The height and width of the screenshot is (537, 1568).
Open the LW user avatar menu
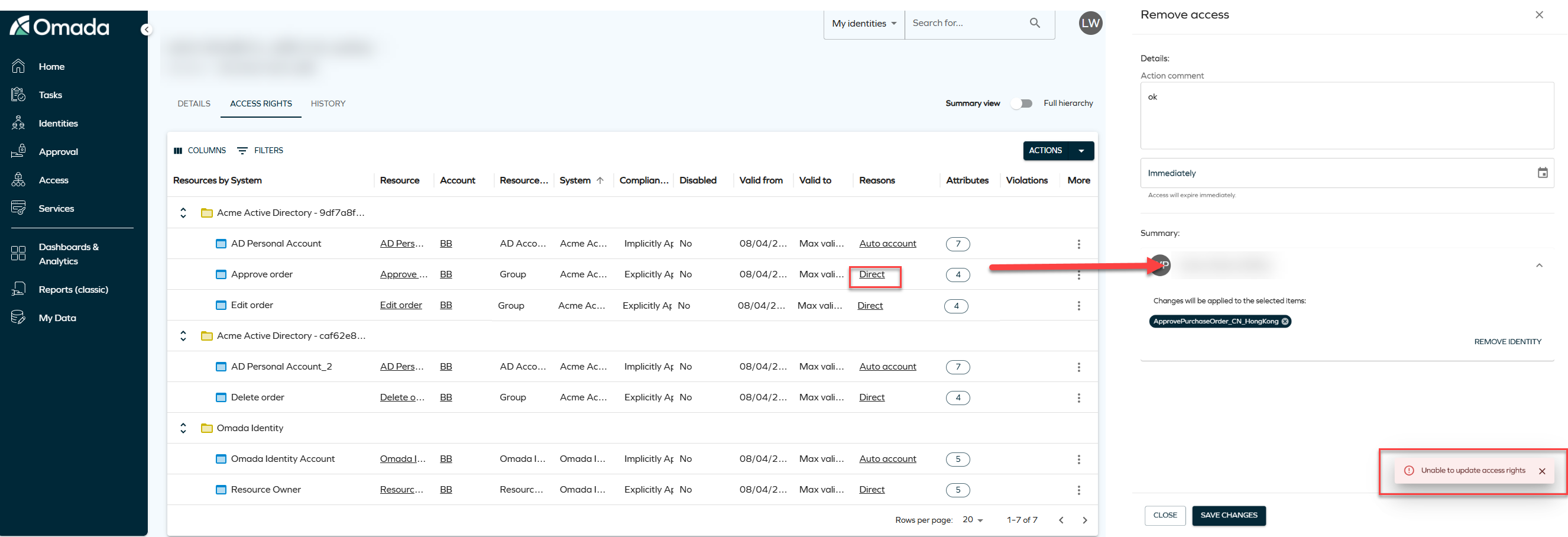1090,23
